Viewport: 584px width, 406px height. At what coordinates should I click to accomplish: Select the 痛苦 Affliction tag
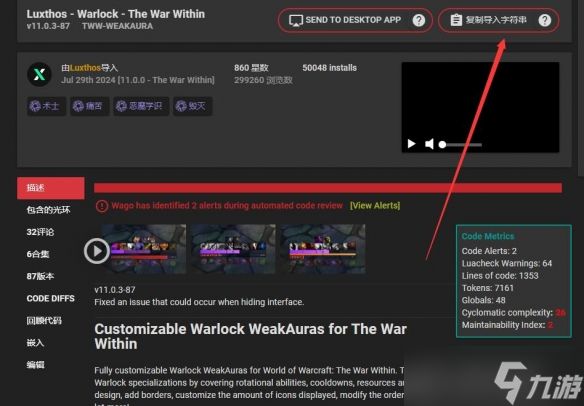pos(89,106)
